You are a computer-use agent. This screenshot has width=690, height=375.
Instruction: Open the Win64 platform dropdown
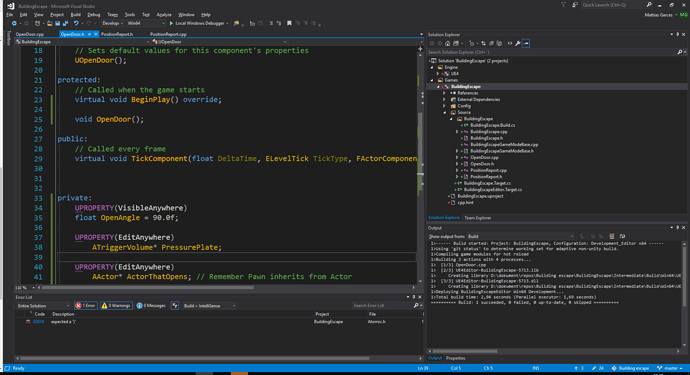pos(146,23)
